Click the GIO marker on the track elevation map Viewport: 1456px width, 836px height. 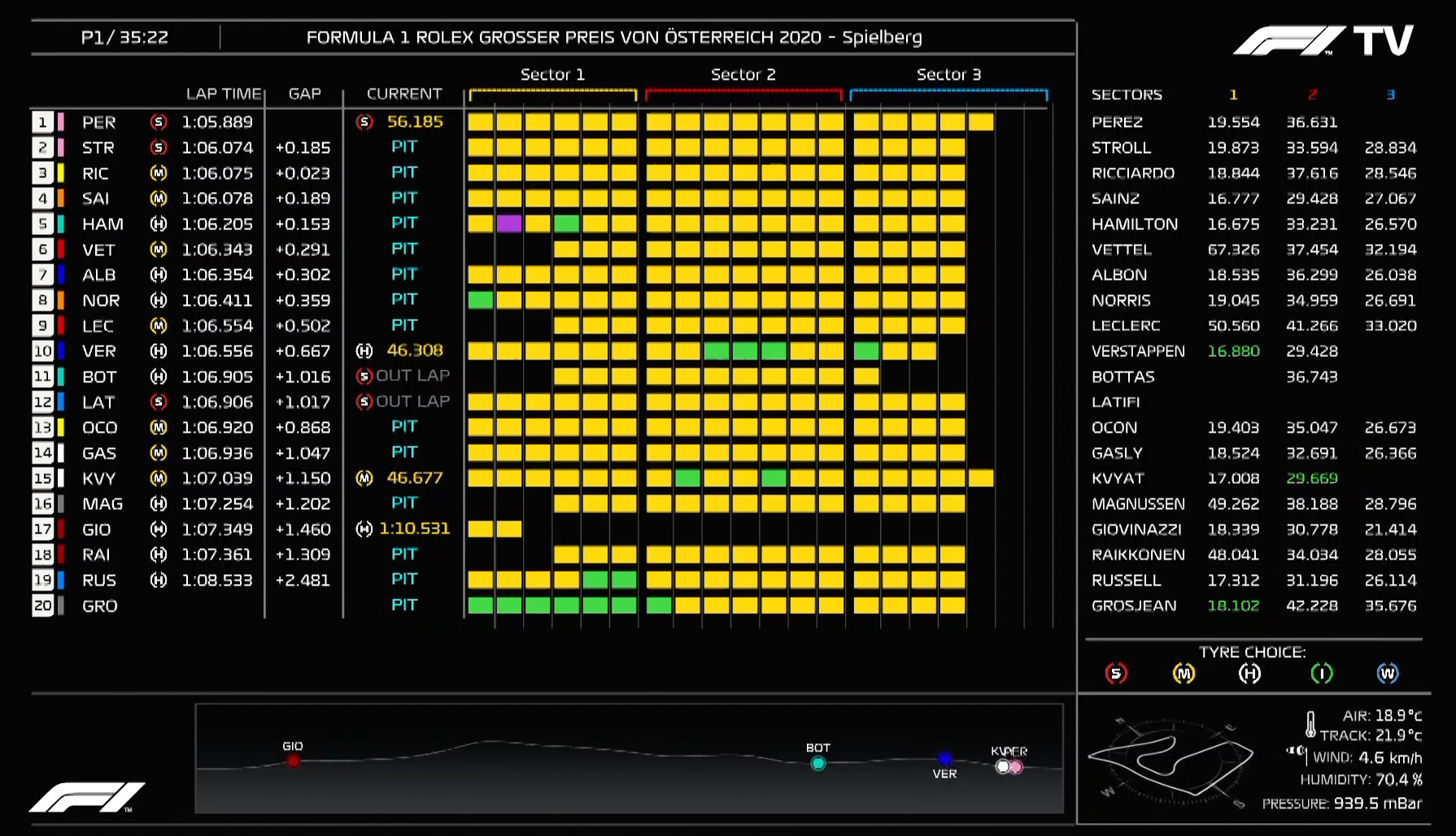(293, 761)
